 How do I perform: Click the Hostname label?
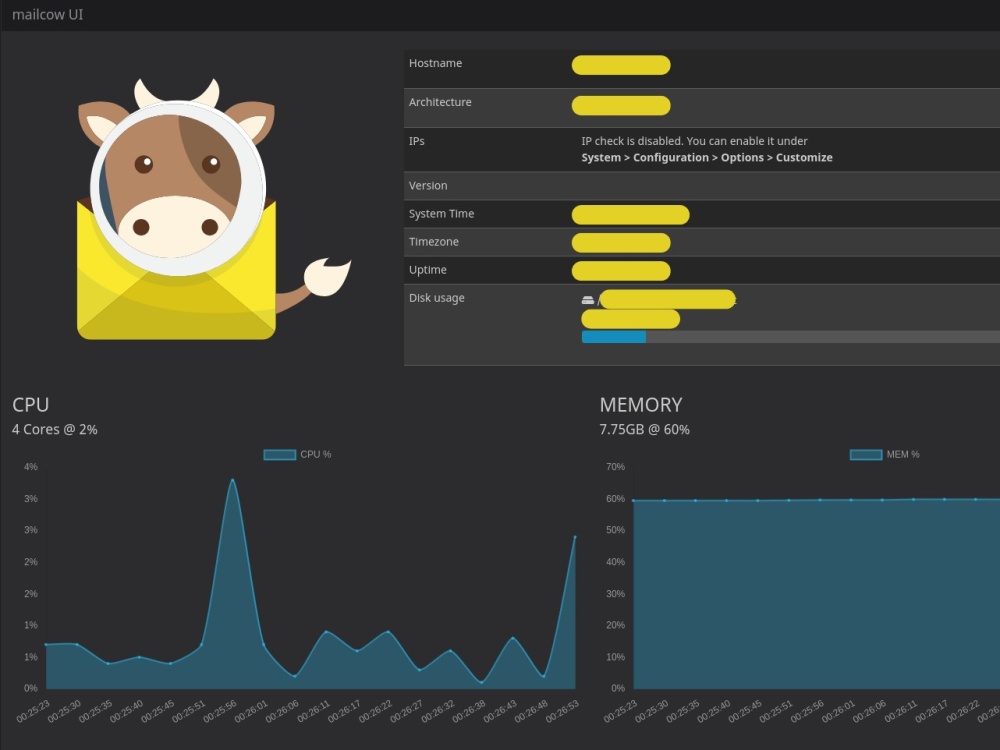pyautogui.click(x=435, y=63)
